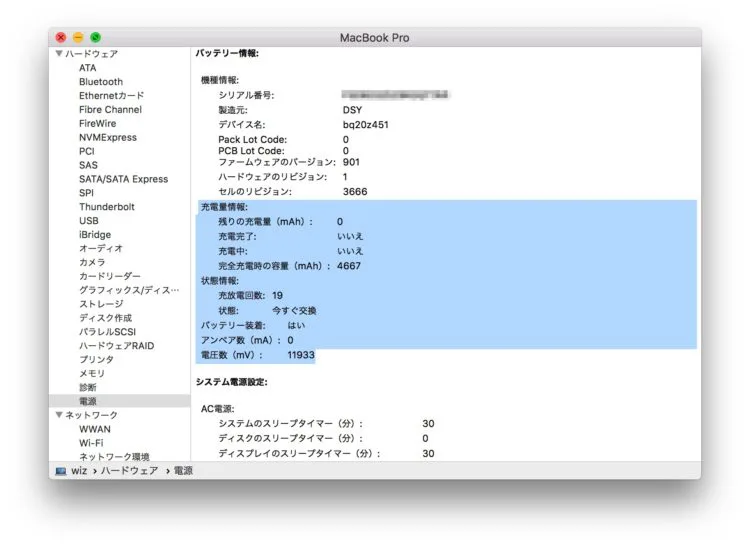The height and width of the screenshot is (549, 750).
Task: Select iBridge in the sidebar
Action: (95, 234)
